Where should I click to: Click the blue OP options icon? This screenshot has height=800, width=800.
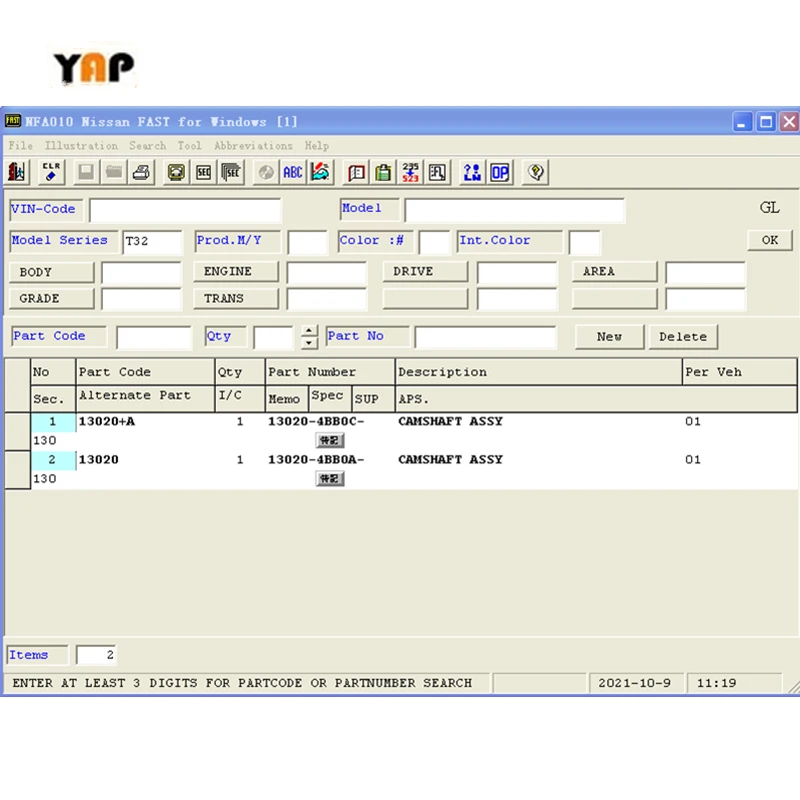(499, 172)
